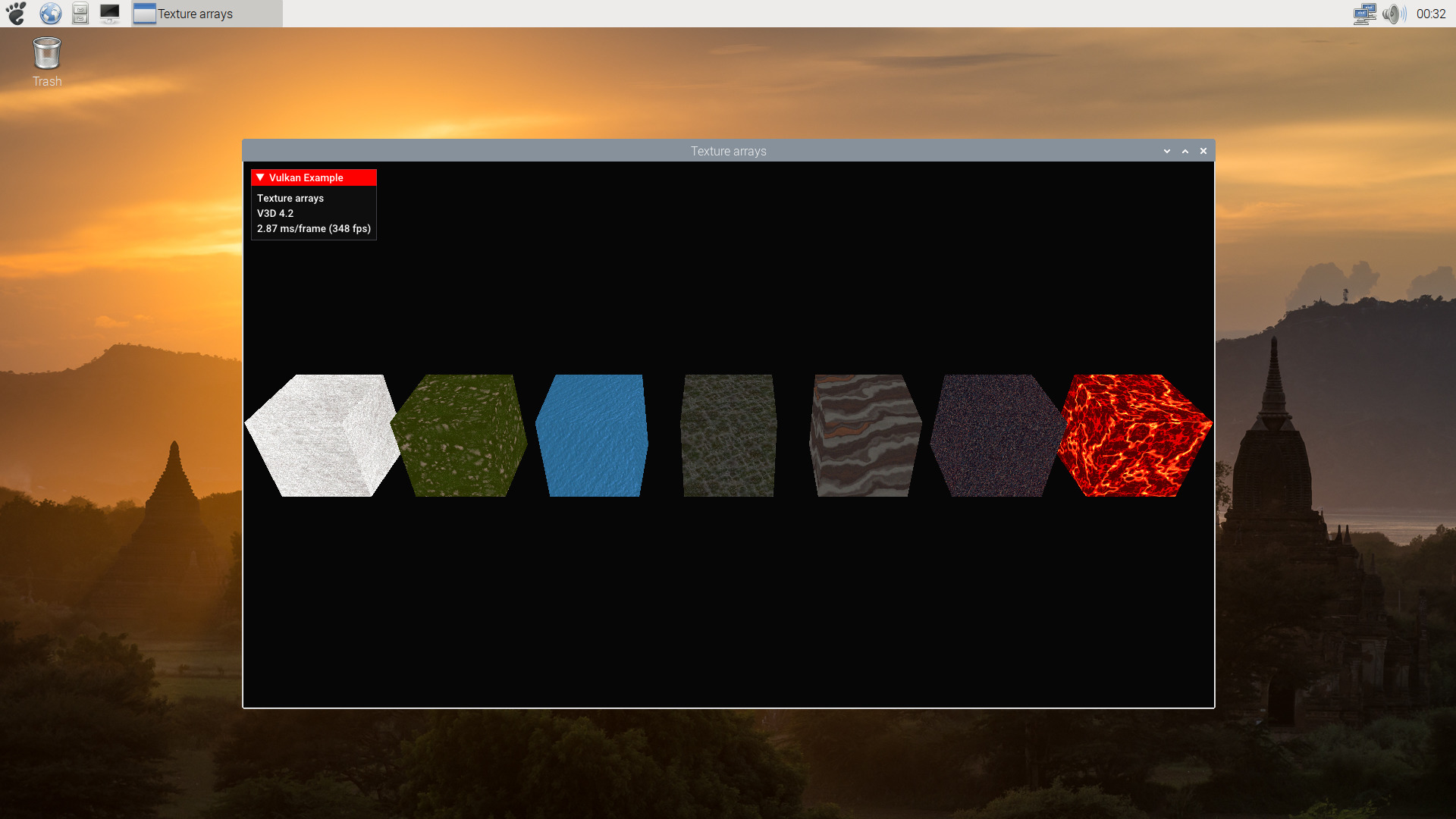
Task: Click the system volume icon in taskbar
Action: pyautogui.click(x=1393, y=13)
